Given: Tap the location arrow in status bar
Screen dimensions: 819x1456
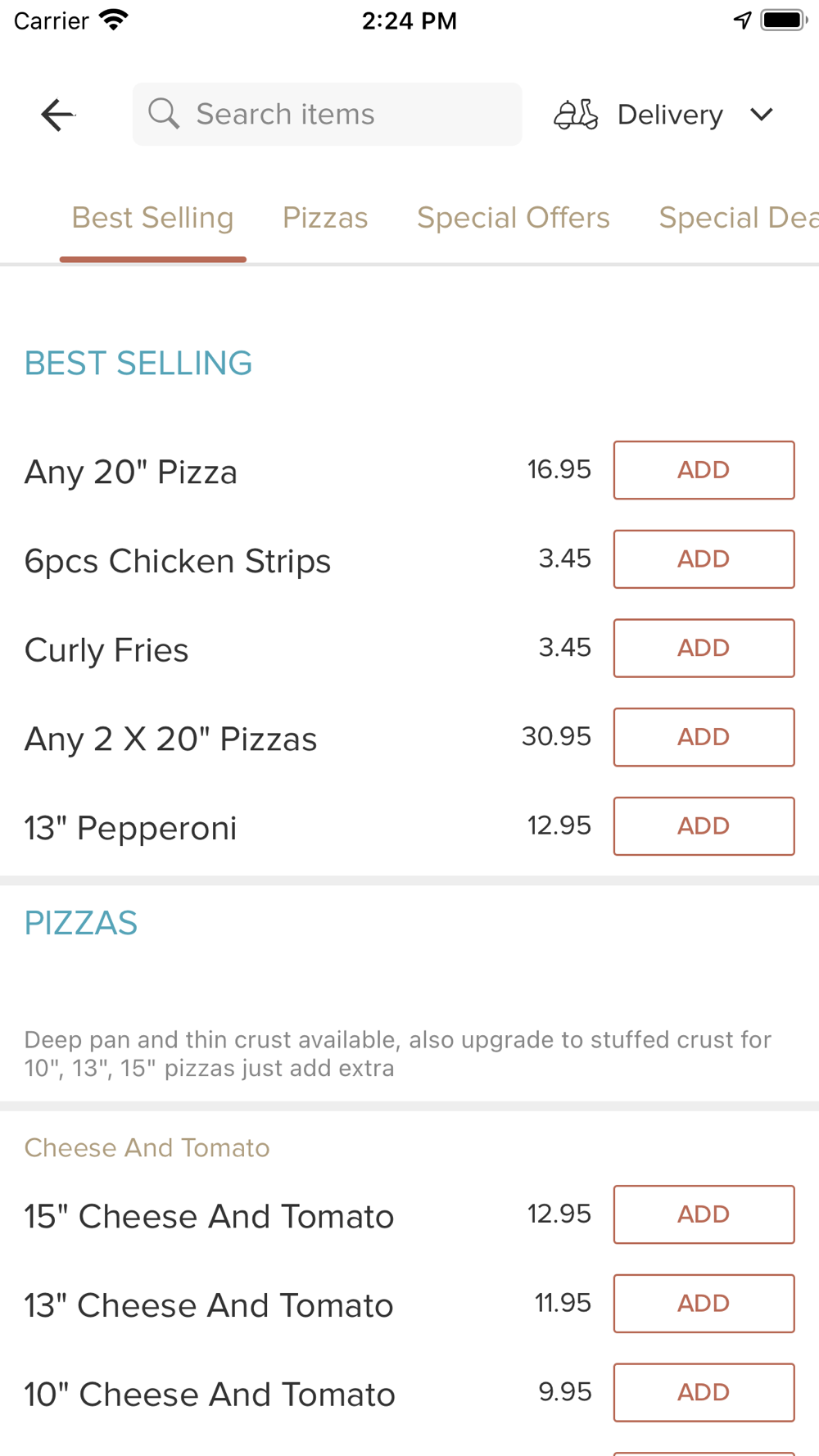Looking at the screenshot, I should click(x=742, y=20).
